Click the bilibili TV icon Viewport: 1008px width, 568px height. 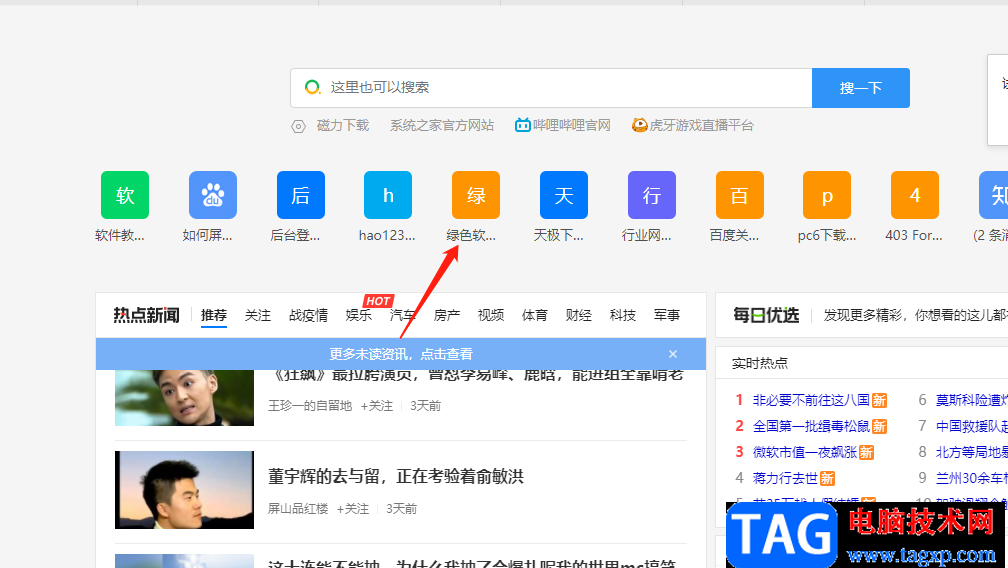click(x=523, y=125)
